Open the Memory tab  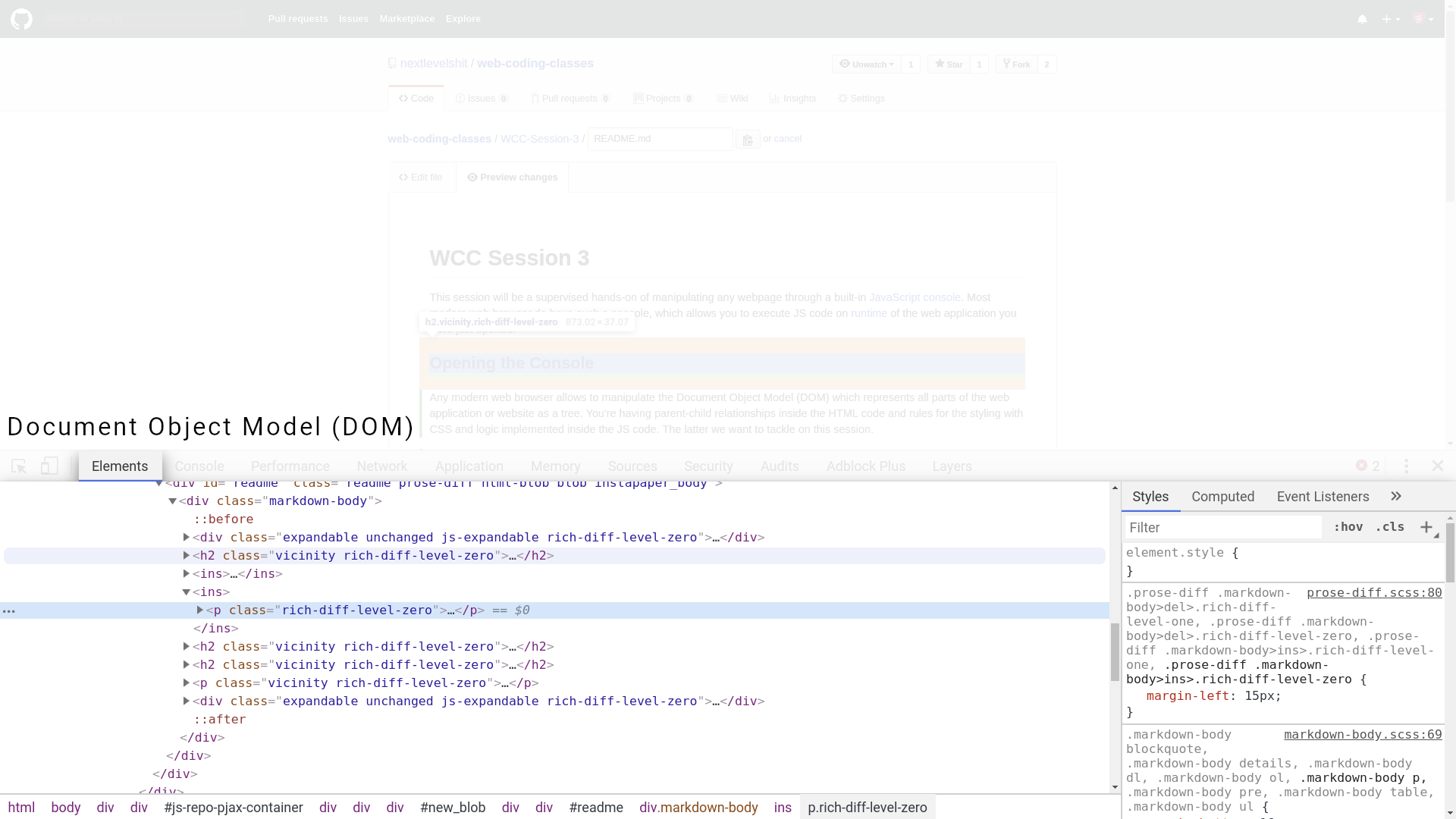click(556, 466)
